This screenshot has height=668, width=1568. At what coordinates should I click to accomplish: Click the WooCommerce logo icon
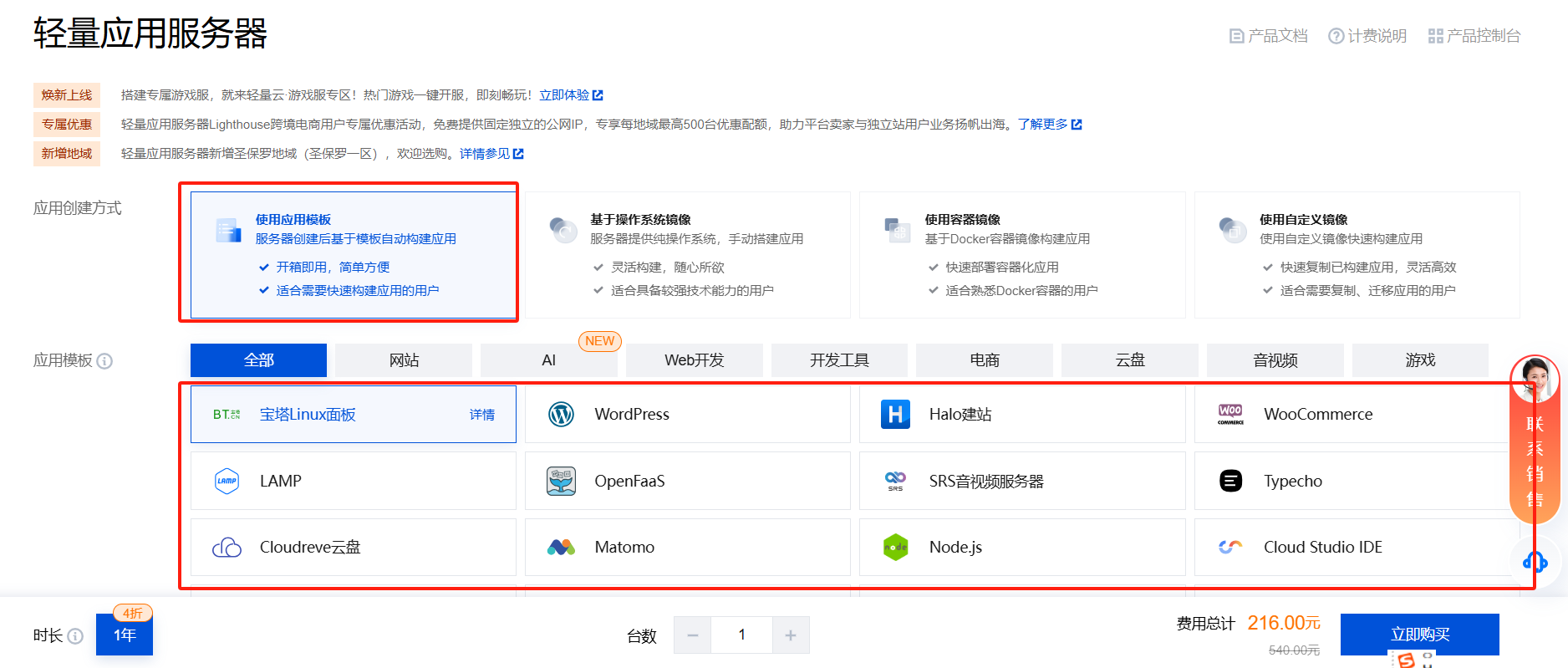click(1230, 414)
